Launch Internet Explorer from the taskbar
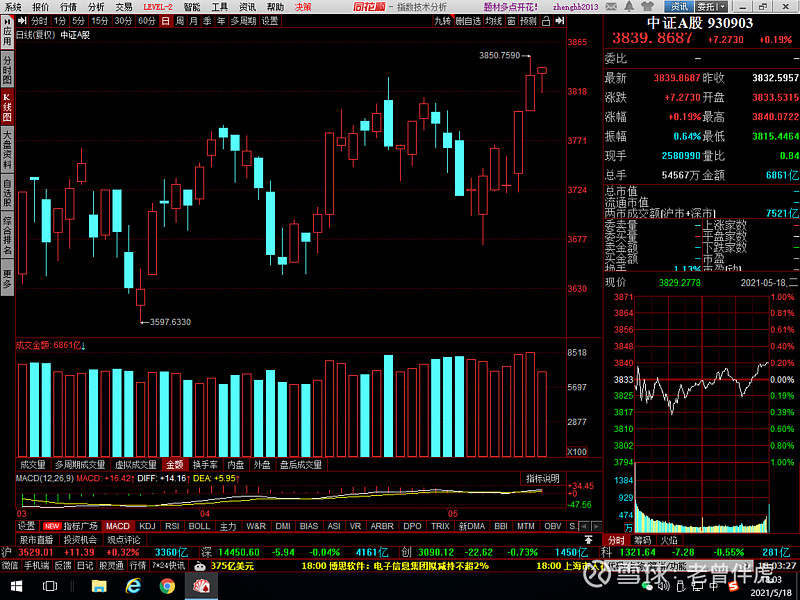This screenshot has height=600, width=800. [133, 586]
